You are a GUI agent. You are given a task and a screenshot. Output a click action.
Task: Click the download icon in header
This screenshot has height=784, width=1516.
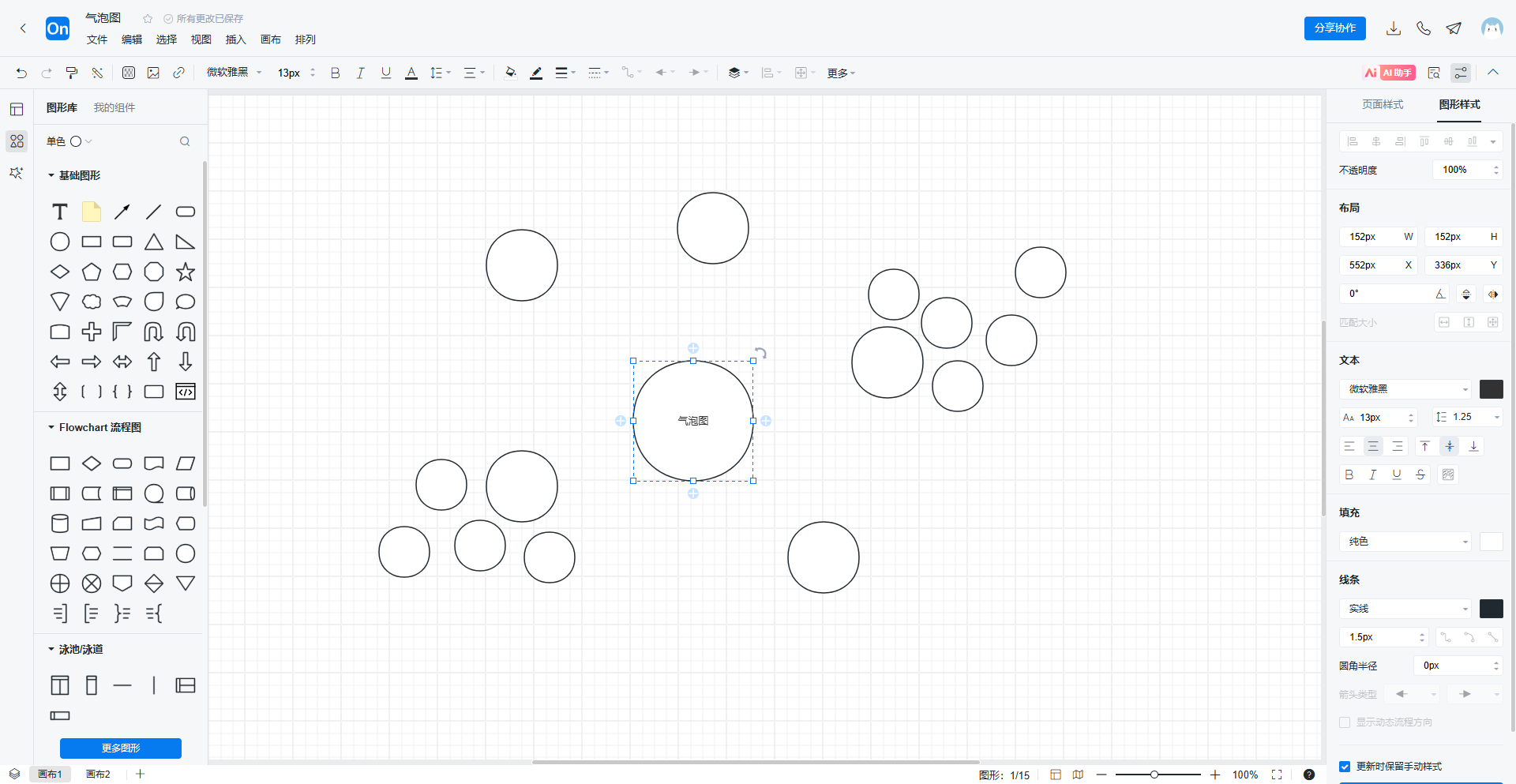point(1394,28)
